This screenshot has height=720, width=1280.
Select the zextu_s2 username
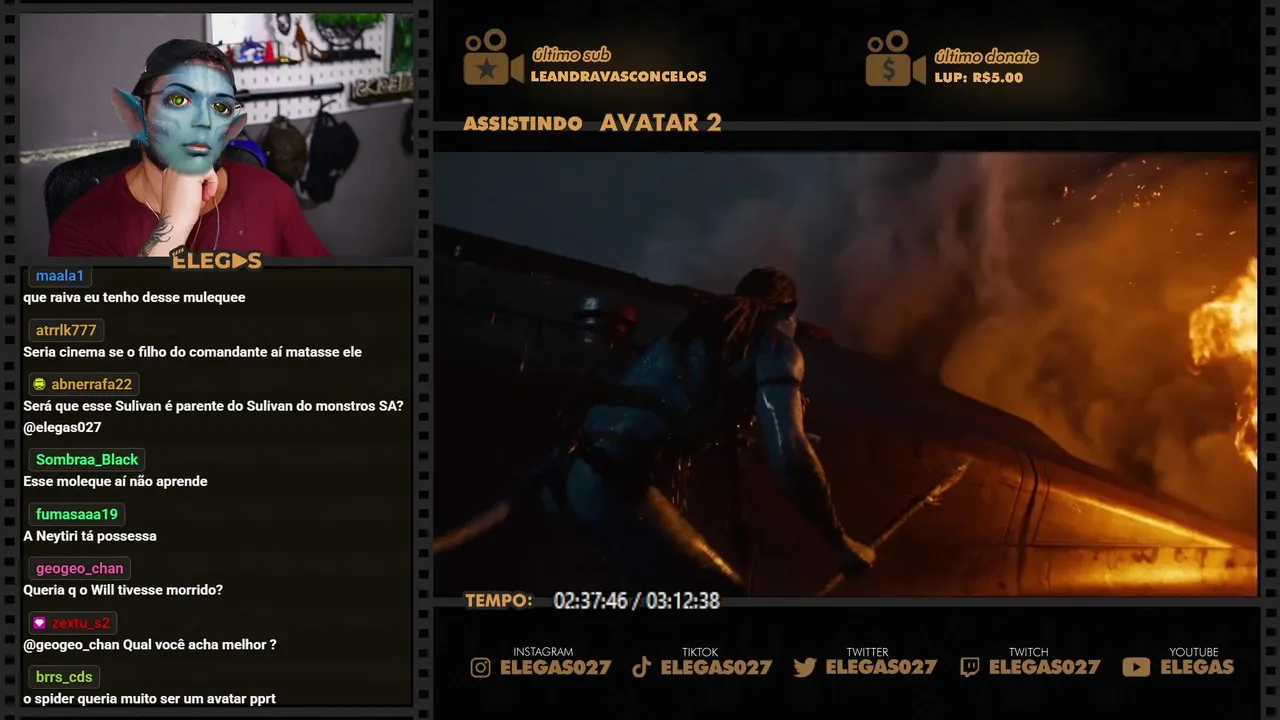81,623
